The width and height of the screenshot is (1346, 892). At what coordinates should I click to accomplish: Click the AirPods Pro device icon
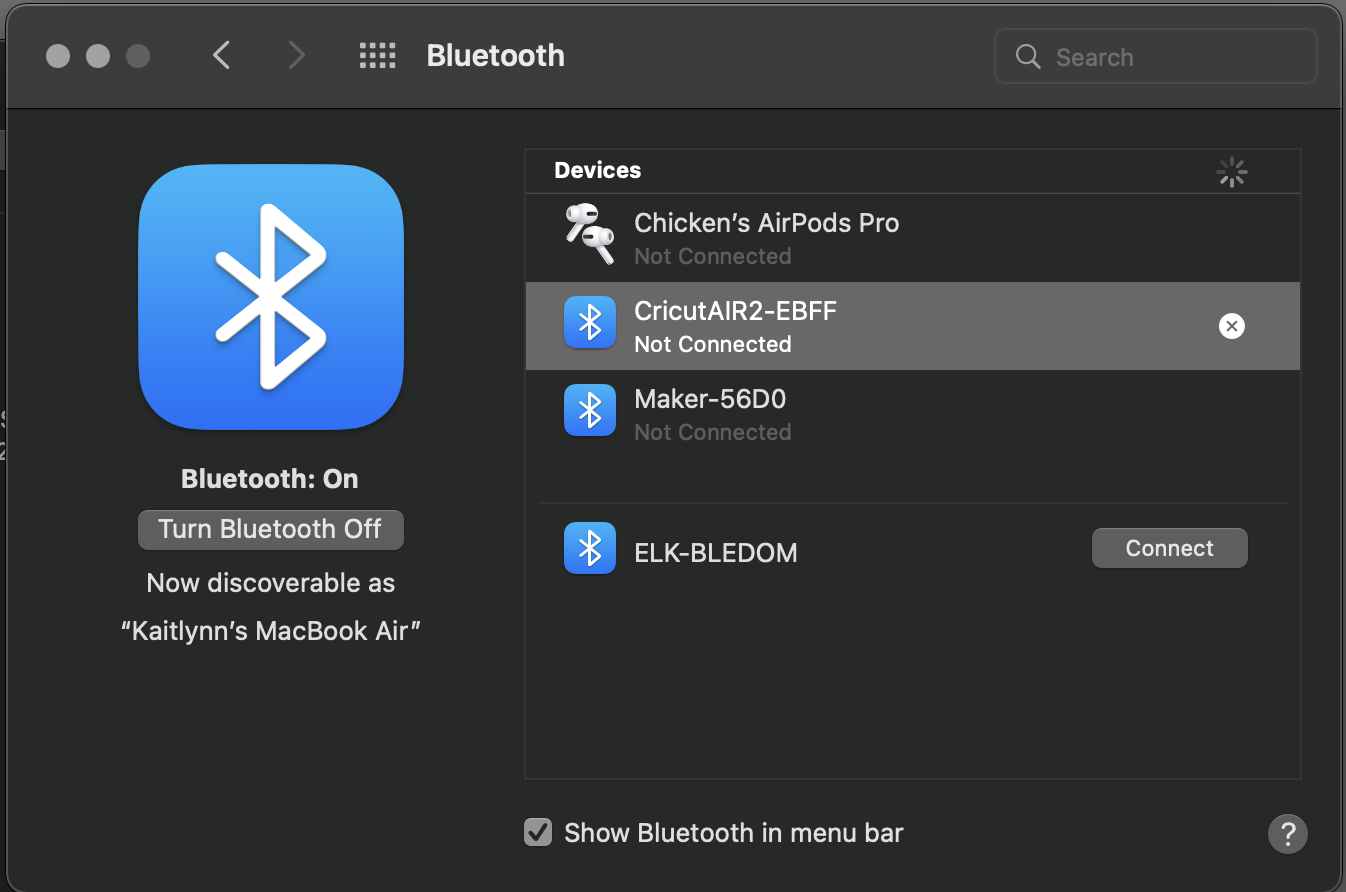pos(589,234)
